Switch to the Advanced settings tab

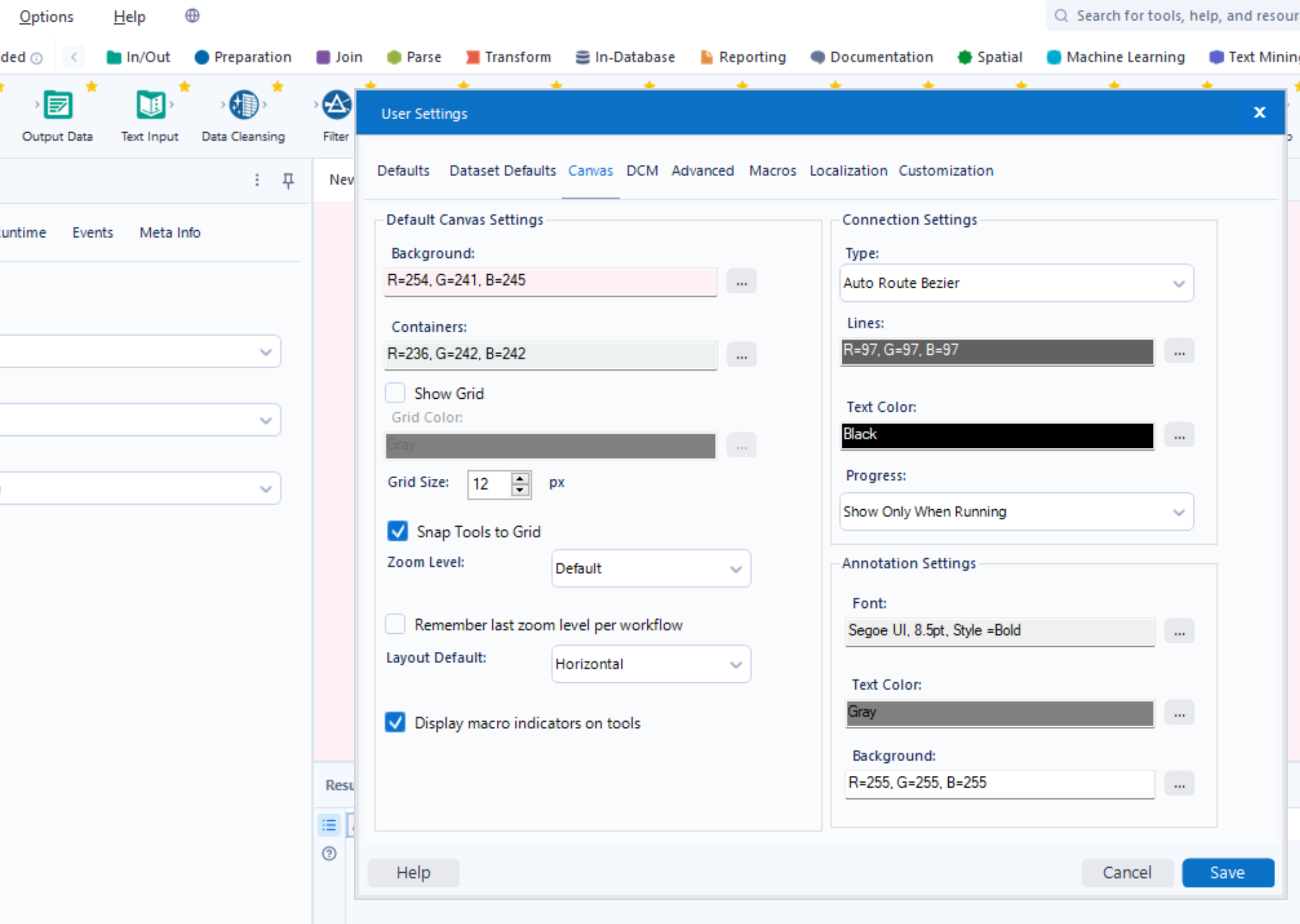[702, 170]
